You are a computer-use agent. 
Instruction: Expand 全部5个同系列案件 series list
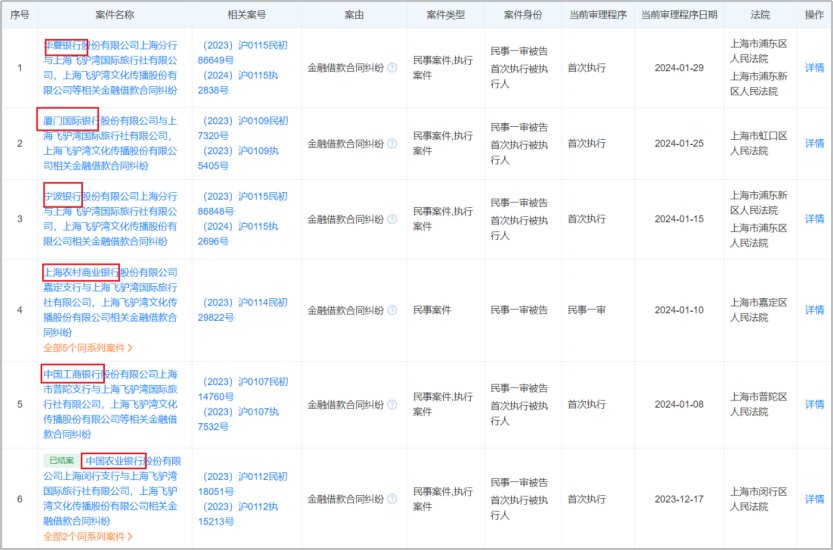coord(88,348)
